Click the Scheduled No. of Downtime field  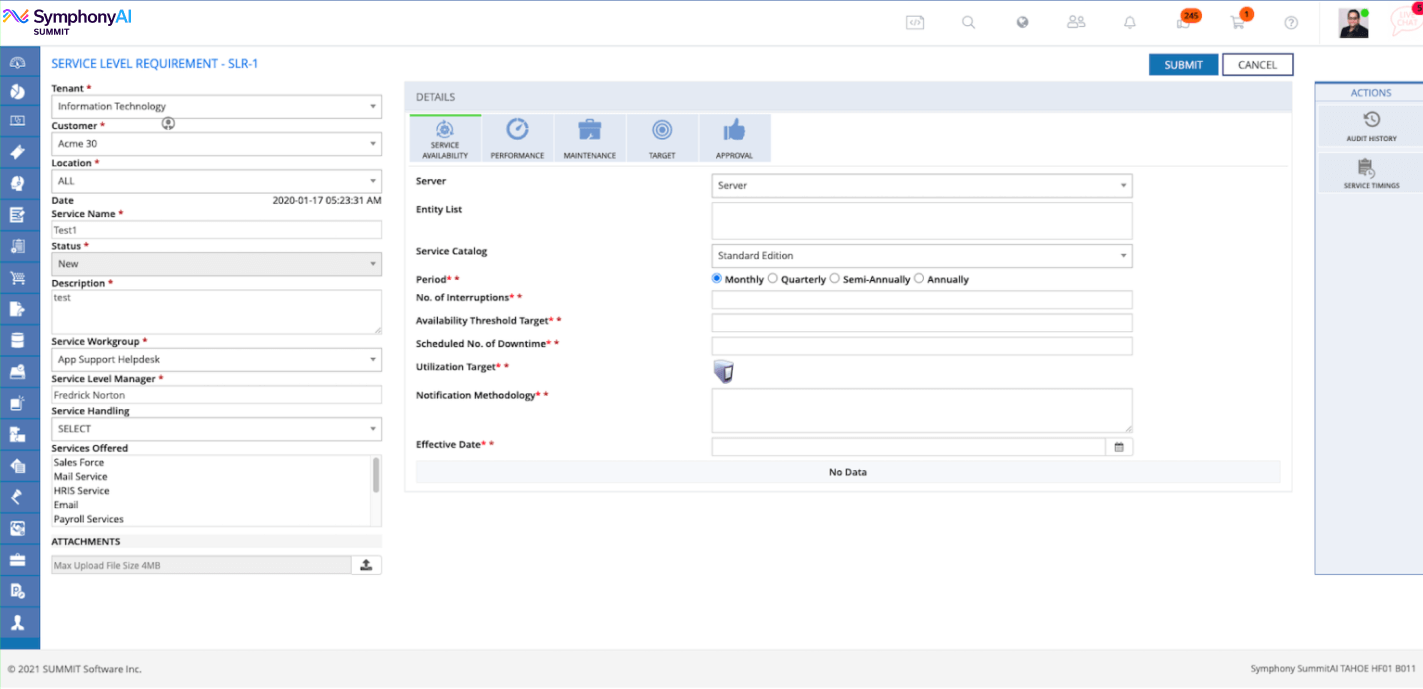pos(922,346)
